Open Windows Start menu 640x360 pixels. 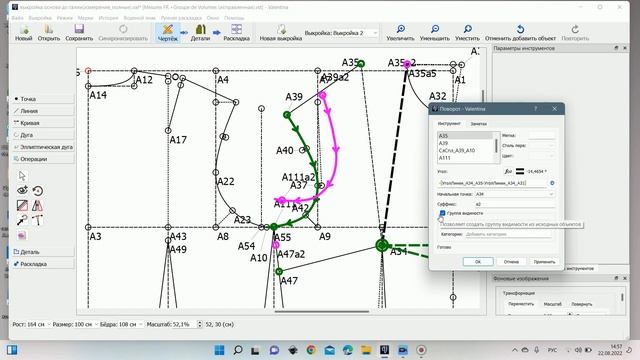(219, 350)
